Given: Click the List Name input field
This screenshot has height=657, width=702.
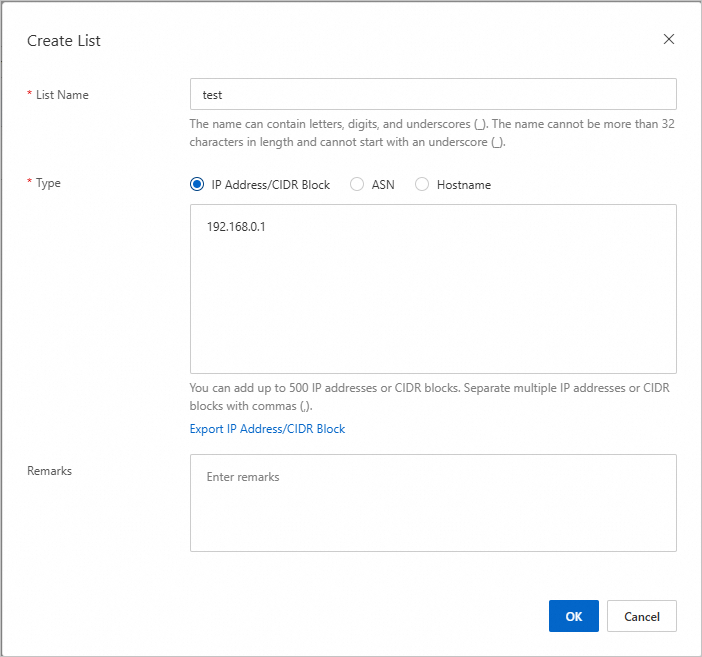Looking at the screenshot, I should coord(433,95).
